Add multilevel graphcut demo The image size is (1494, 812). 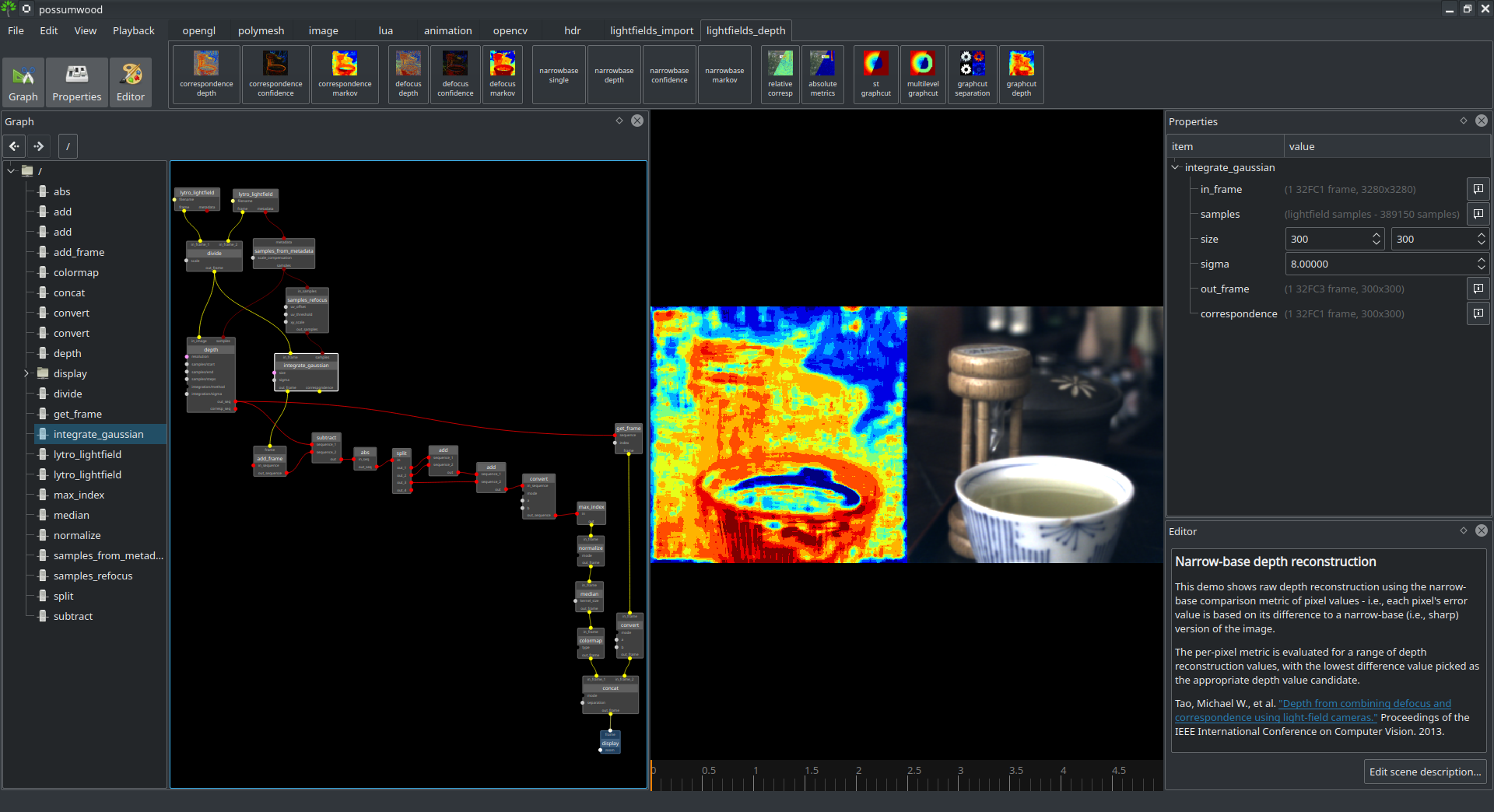[923, 75]
